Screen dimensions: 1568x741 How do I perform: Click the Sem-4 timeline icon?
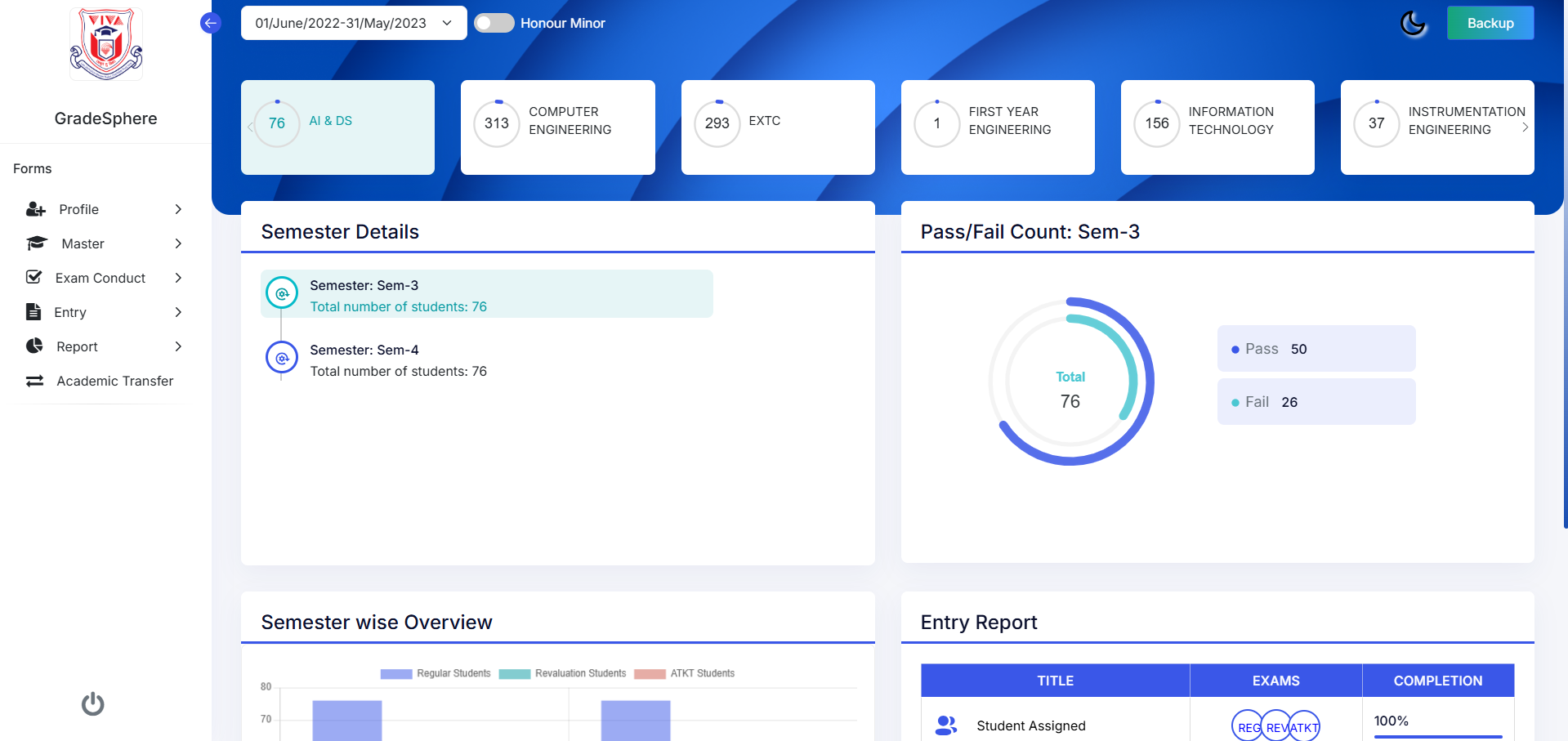[282, 358]
